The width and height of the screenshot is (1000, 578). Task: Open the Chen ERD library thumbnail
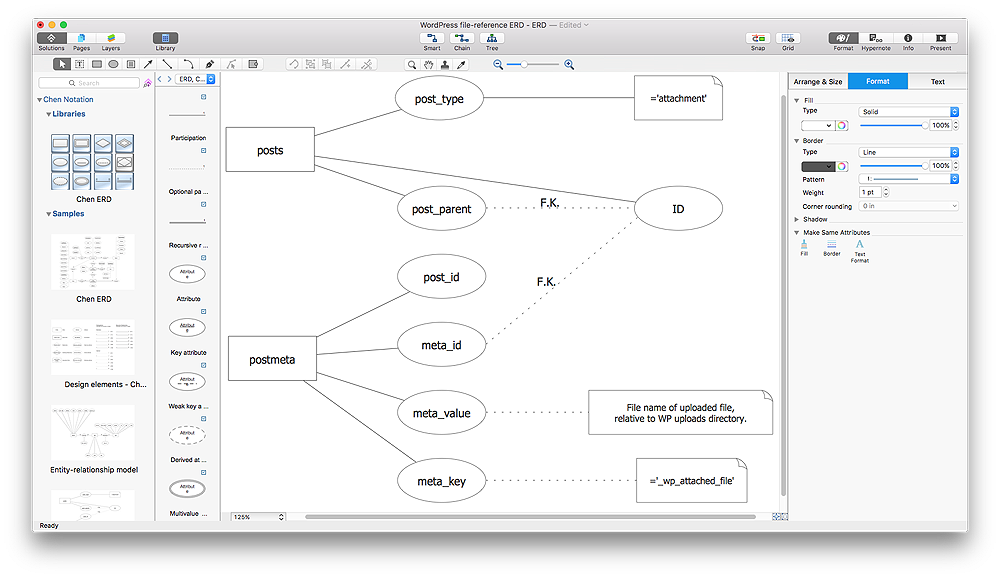click(x=93, y=162)
